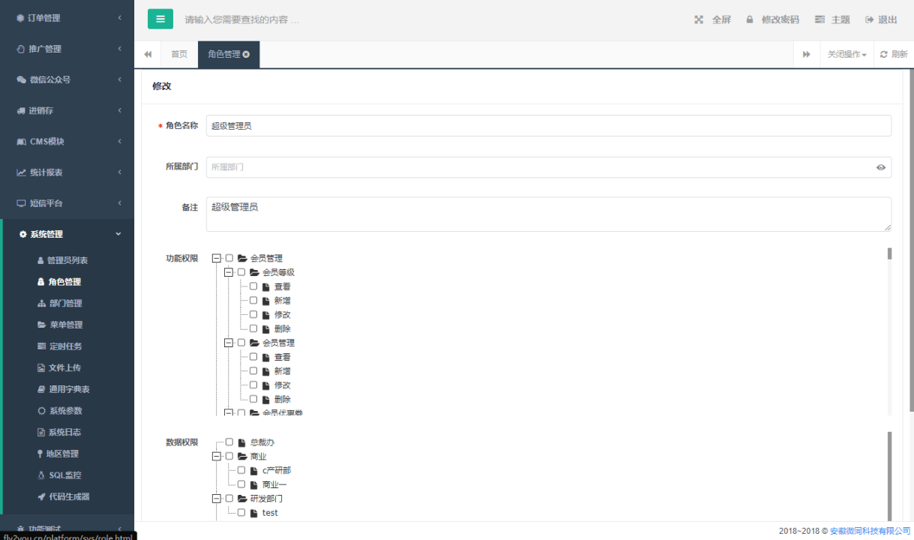
Task: Click the 菜单管理 folder icon
Action: [41, 325]
